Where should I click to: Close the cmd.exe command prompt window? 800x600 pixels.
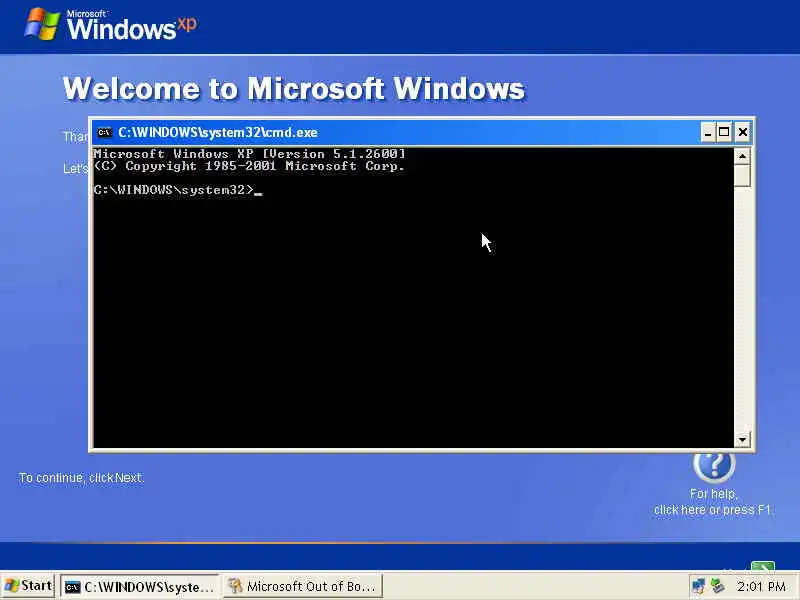tap(742, 133)
